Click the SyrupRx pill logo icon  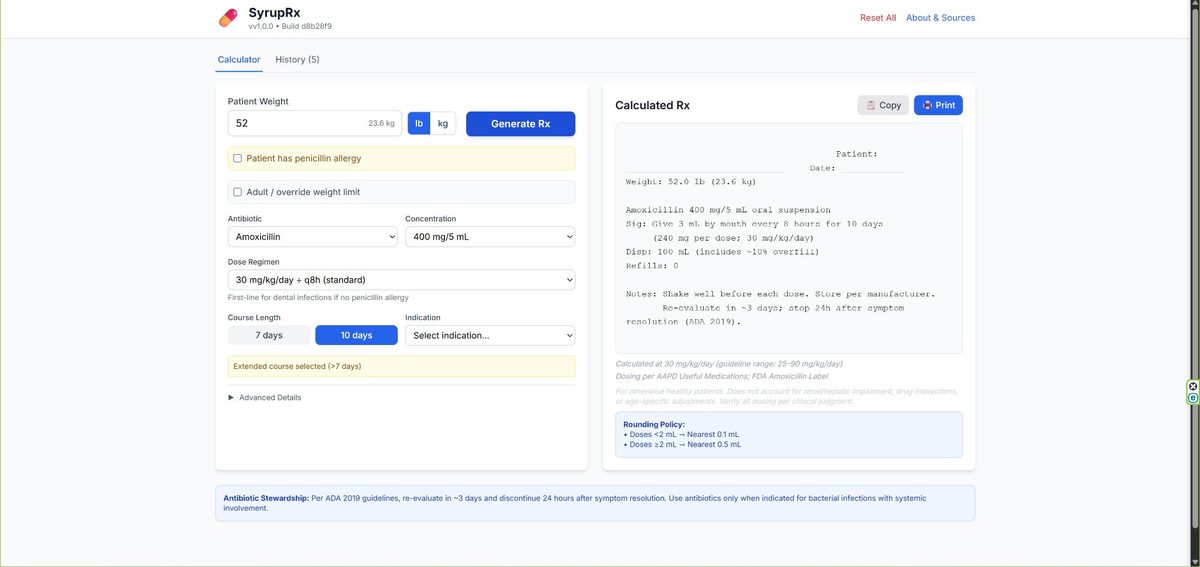coord(229,18)
